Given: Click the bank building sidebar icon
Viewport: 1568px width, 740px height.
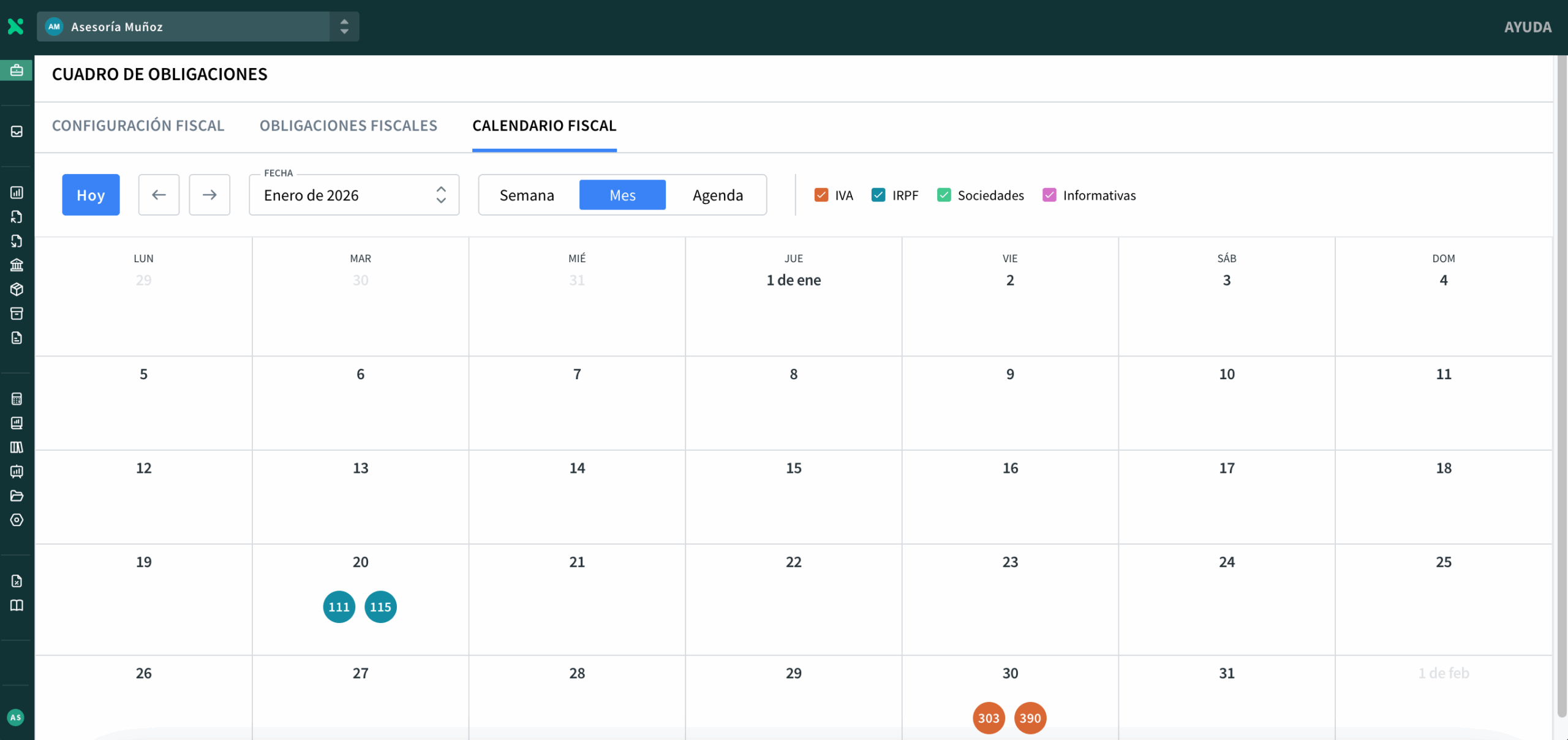Looking at the screenshot, I should point(17,265).
